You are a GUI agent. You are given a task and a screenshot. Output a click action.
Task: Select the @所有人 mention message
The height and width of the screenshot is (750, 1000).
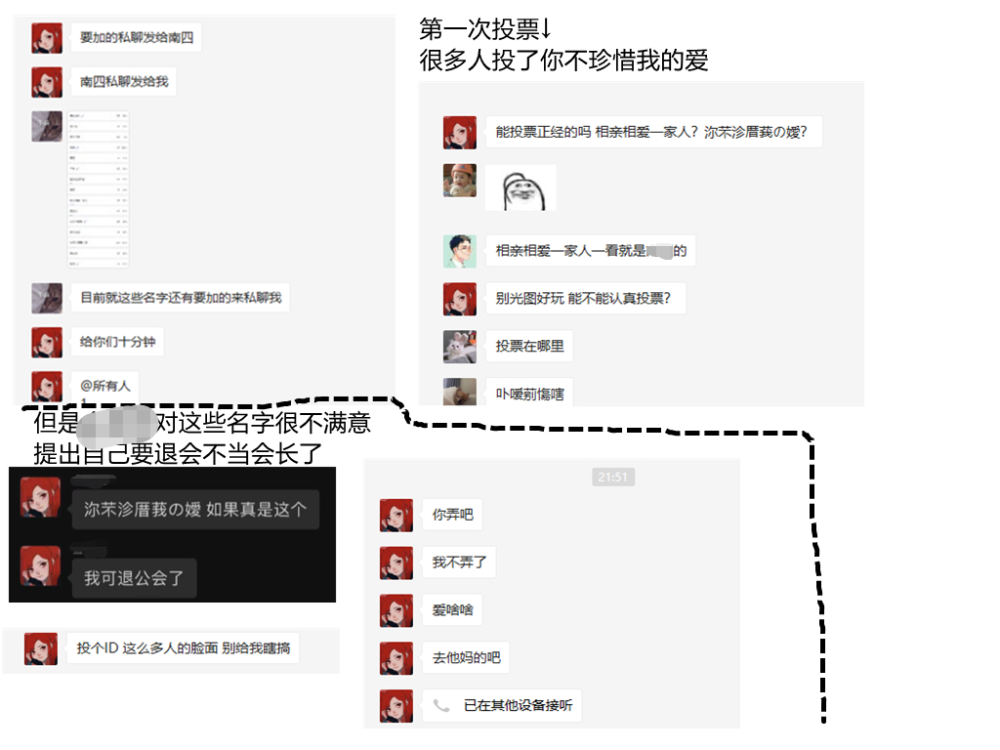pyautogui.click(x=105, y=386)
